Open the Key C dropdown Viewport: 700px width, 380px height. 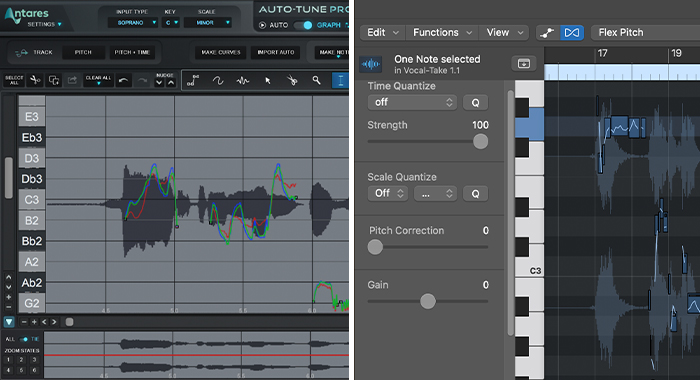171,23
